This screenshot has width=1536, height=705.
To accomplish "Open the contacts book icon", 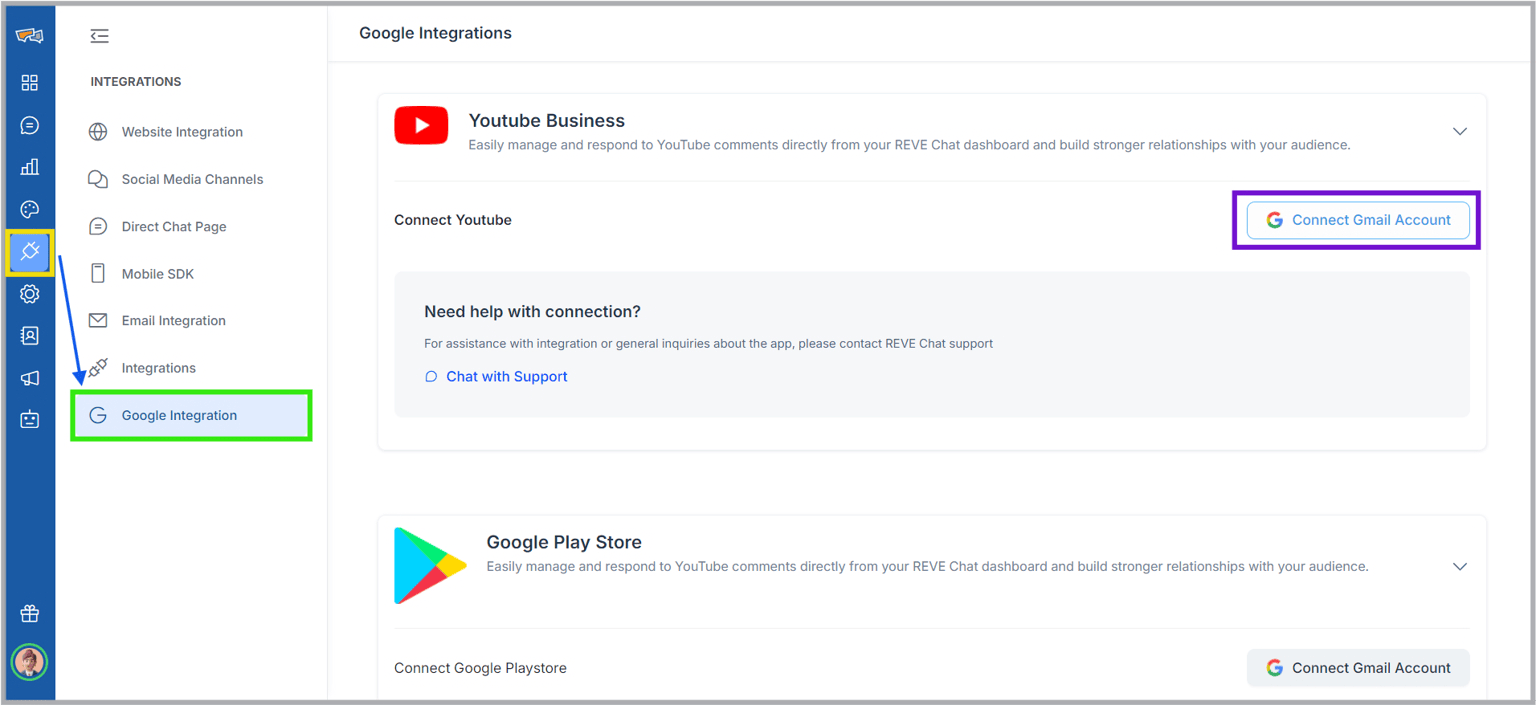I will tap(29, 336).
